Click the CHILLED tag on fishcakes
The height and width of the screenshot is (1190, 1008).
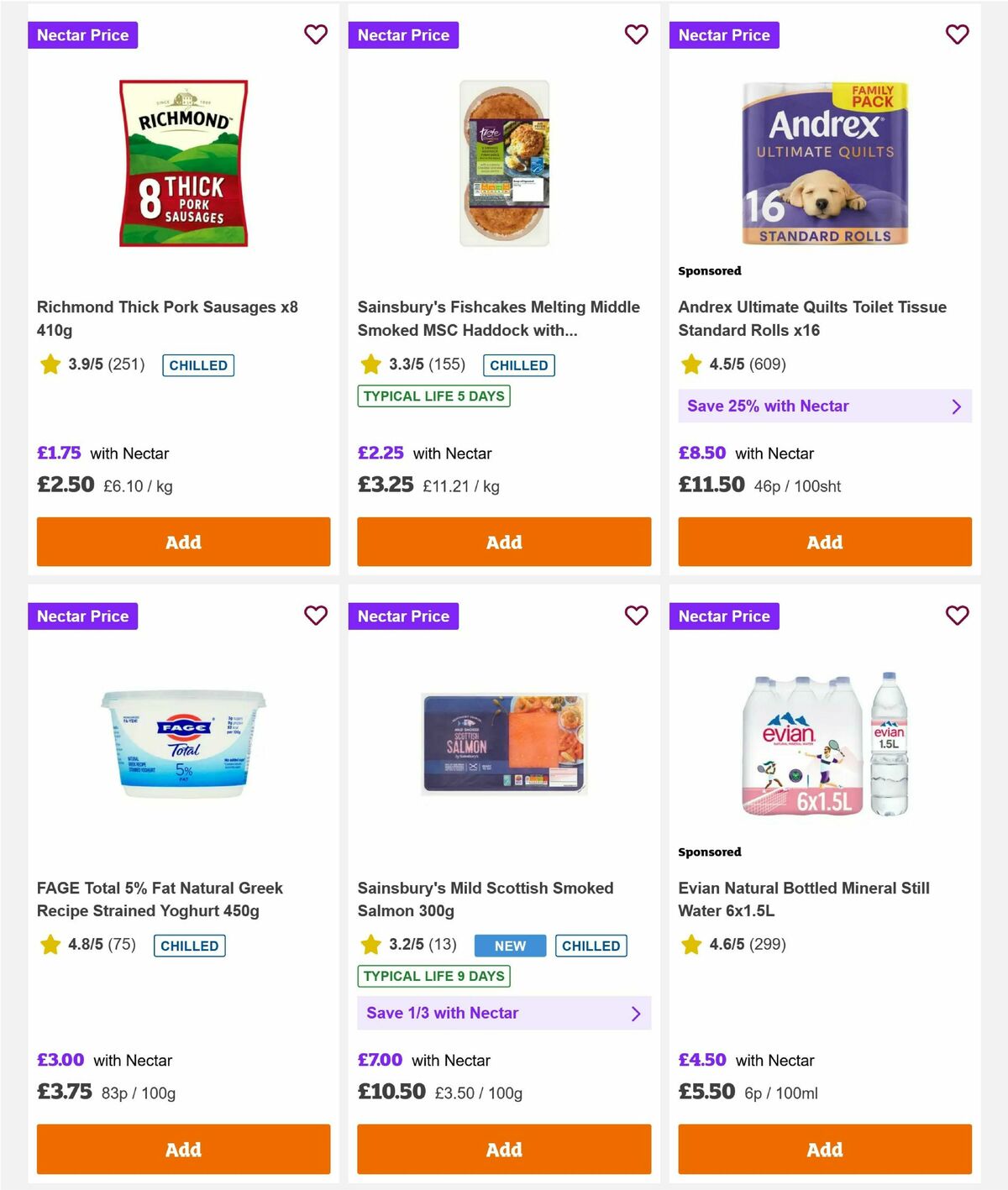[518, 364]
